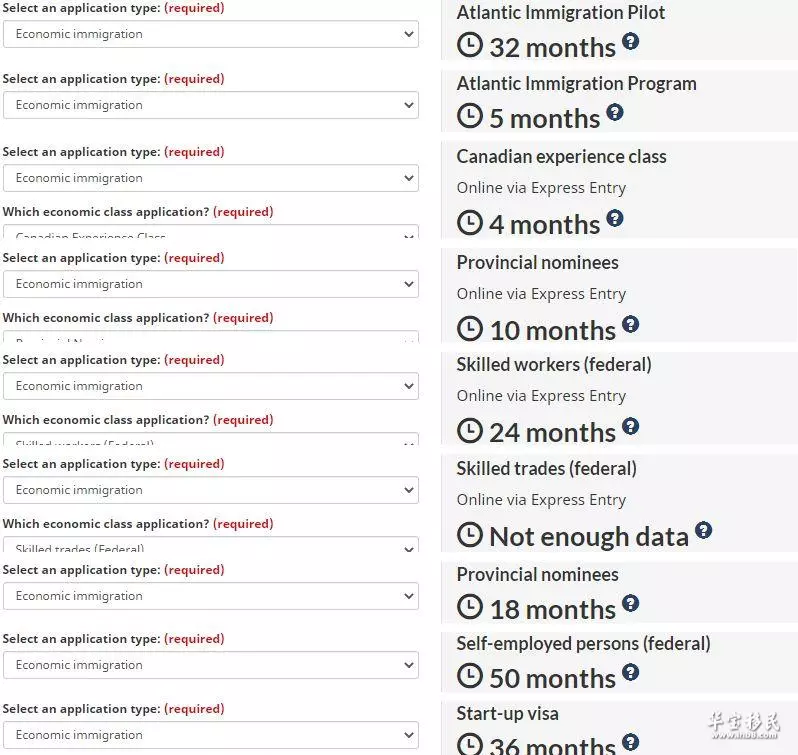Screen dimensions: 798x755
Task: Click clock icon beside 50 months
Action: coord(469,676)
